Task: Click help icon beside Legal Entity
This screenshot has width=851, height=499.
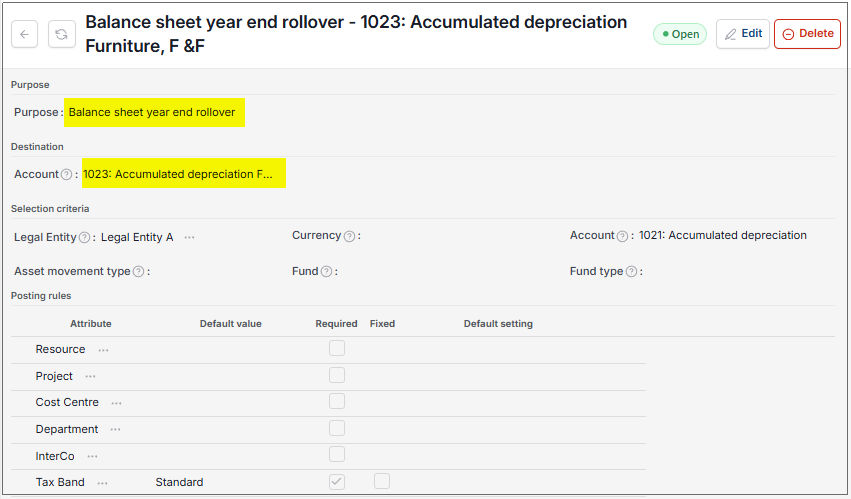Action: click(x=84, y=237)
